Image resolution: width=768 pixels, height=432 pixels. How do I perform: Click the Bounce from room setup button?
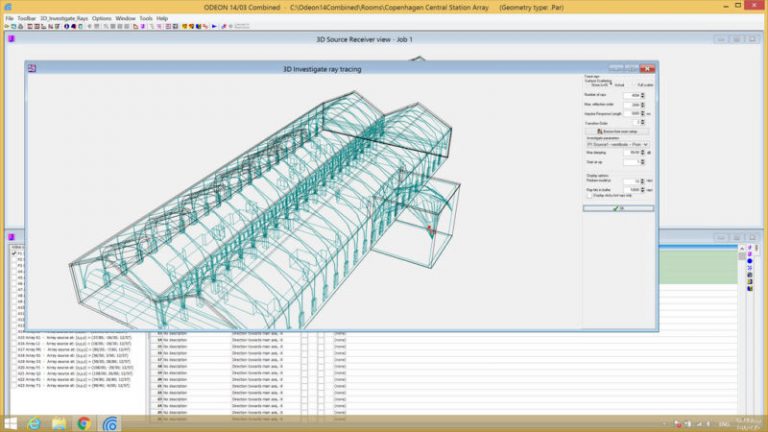click(617, 131)
